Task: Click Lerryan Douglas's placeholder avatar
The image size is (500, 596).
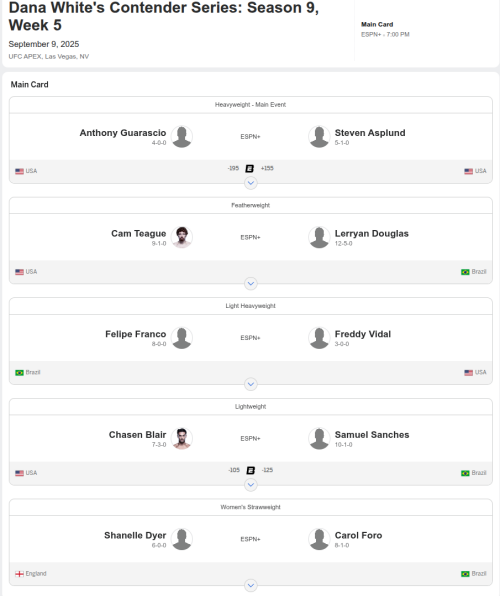Action: (x=319, y=237)
